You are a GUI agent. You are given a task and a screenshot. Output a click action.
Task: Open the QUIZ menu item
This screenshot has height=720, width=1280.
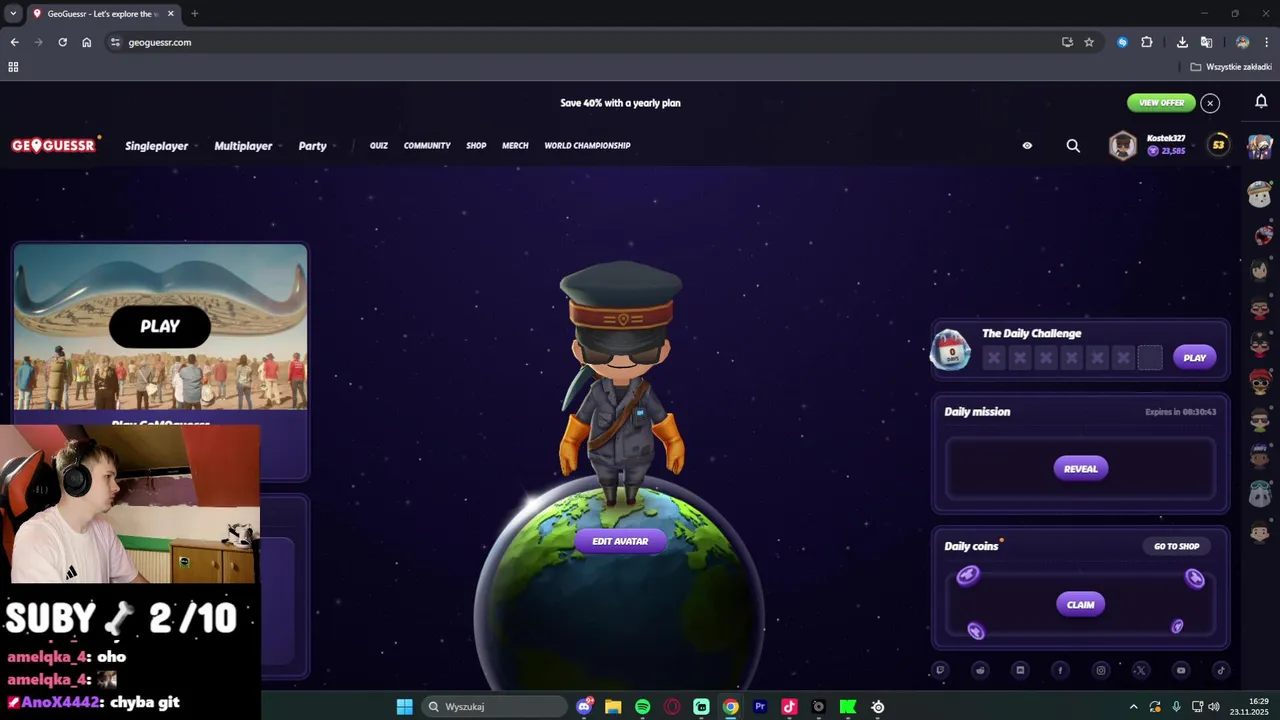tap(379, 146)
